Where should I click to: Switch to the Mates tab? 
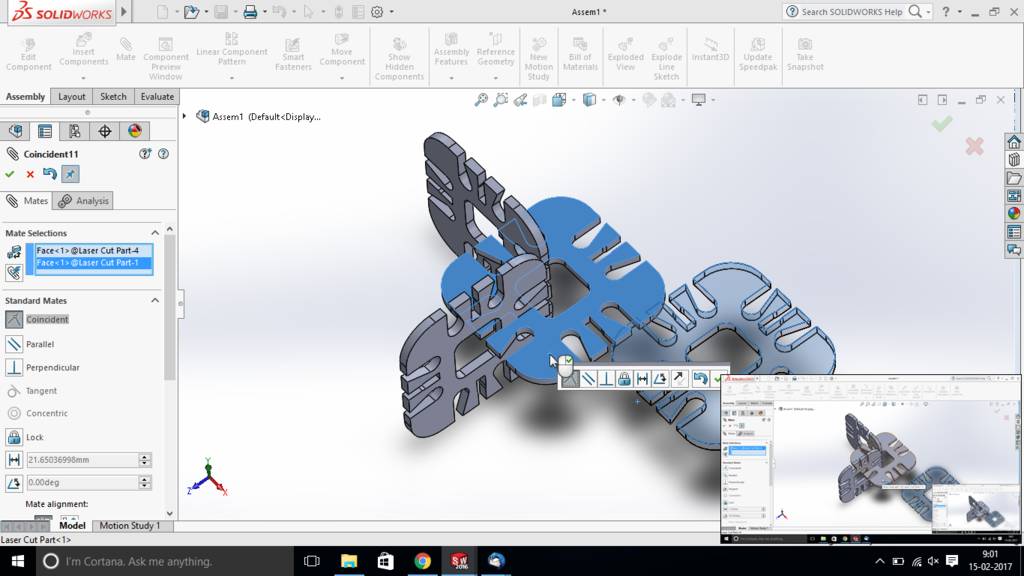[27, 200]
